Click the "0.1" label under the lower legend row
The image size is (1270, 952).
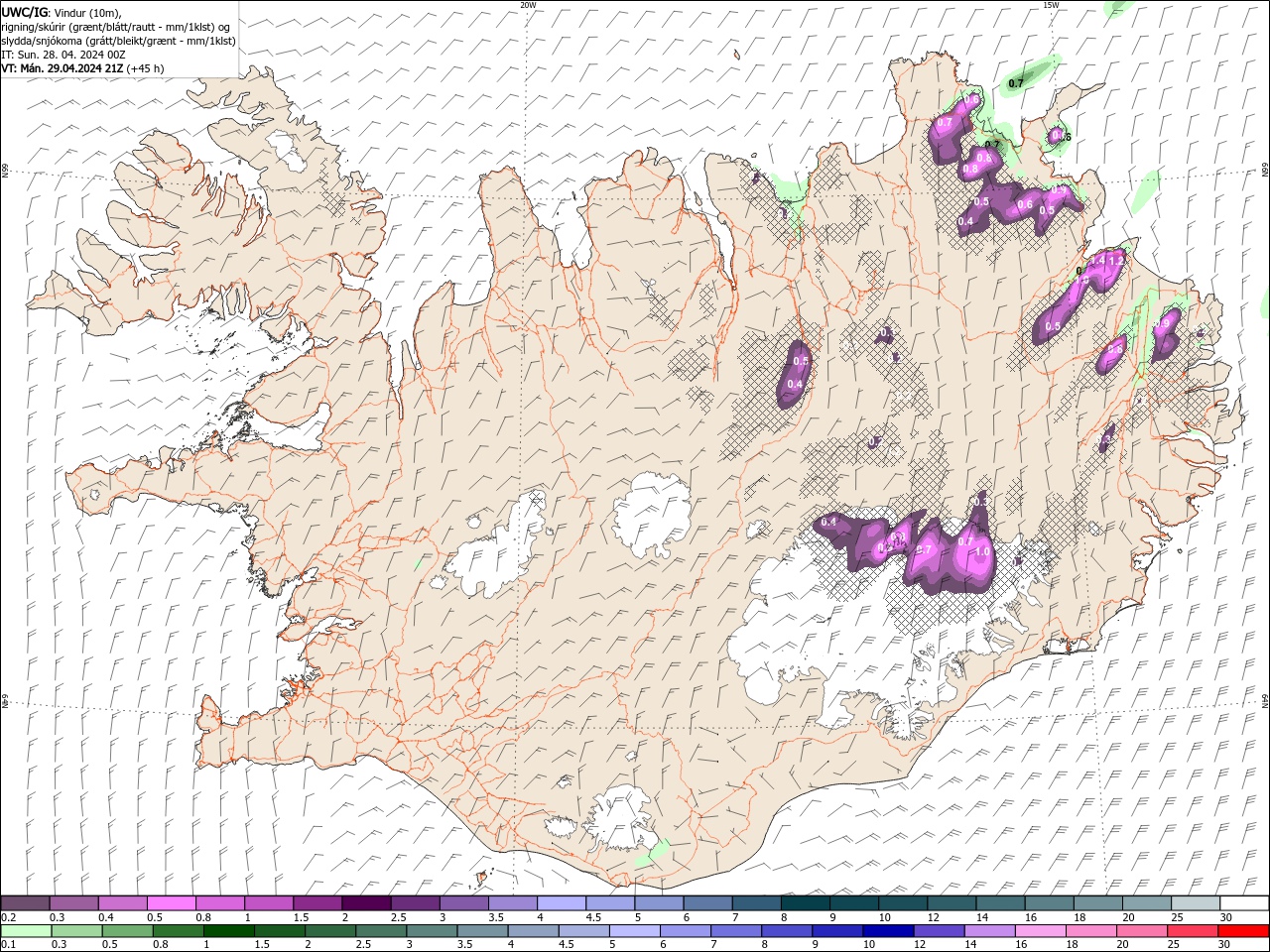tap(8, 944)
